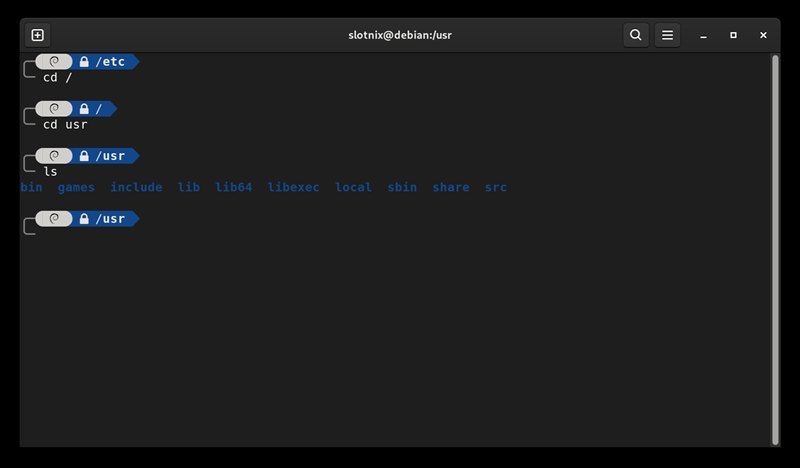Click the 'ls' command text

click(50, 171)
